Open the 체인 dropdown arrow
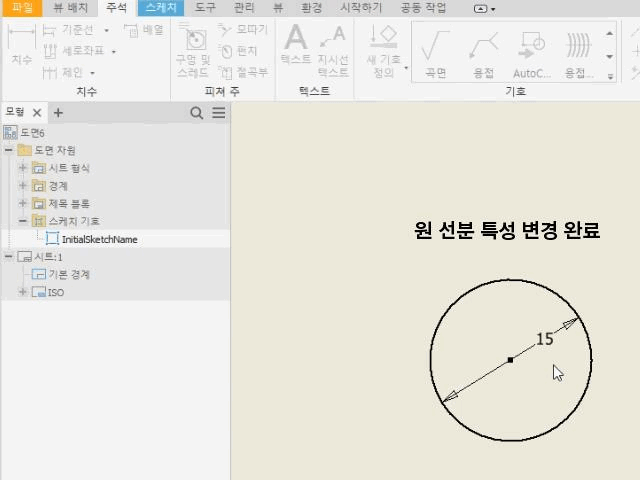Viewport: 640px width, 480px height. 93,73
